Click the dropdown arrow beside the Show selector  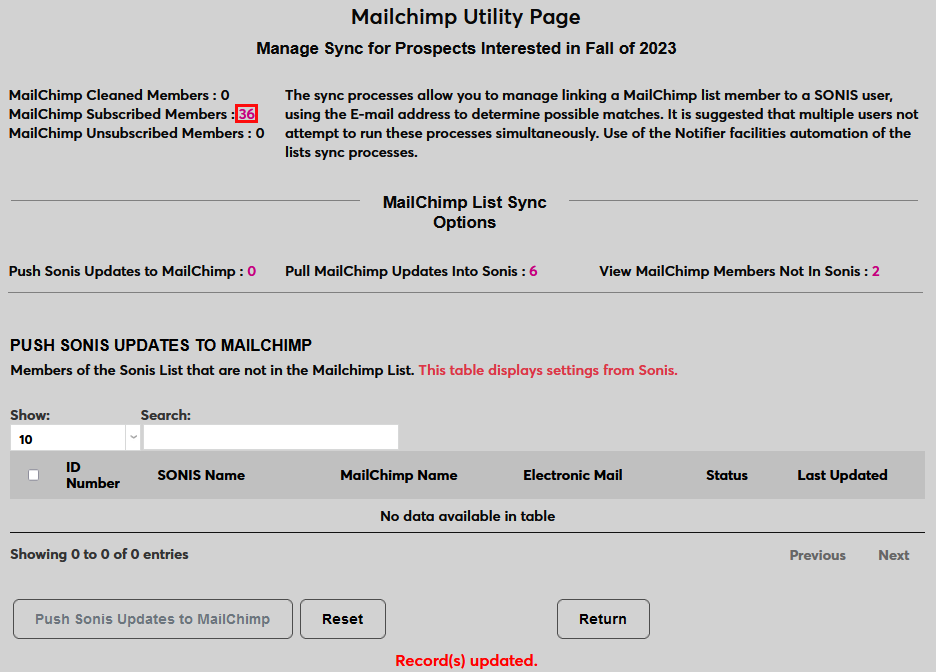132,437
